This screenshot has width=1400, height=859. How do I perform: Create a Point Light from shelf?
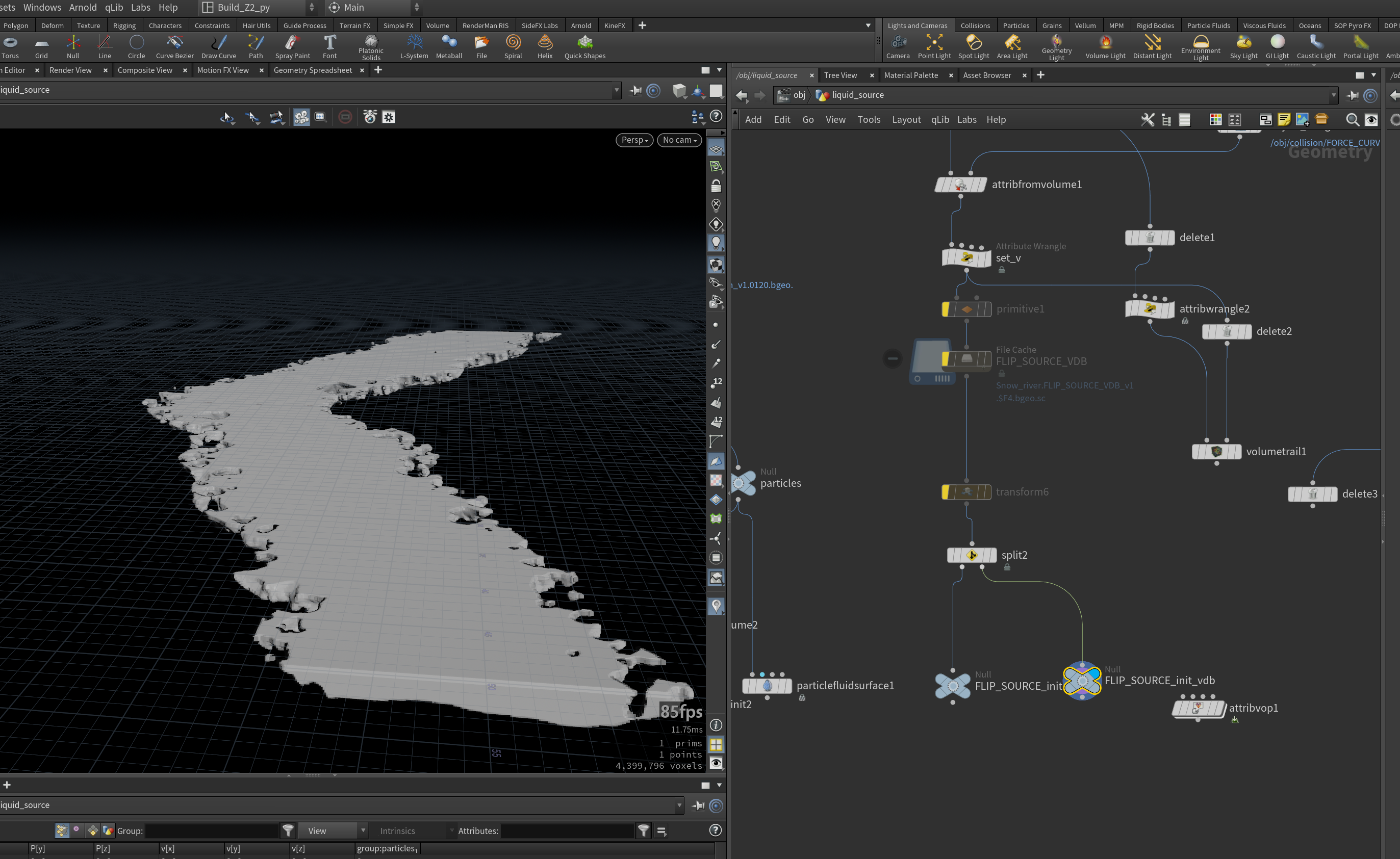(934, 46)
